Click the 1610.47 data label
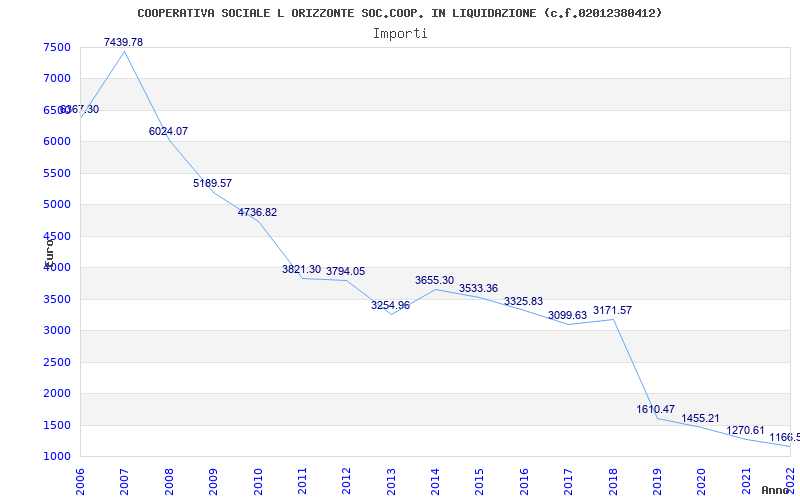The width and height of the screenshot is (800, 500). click(656, 409)
